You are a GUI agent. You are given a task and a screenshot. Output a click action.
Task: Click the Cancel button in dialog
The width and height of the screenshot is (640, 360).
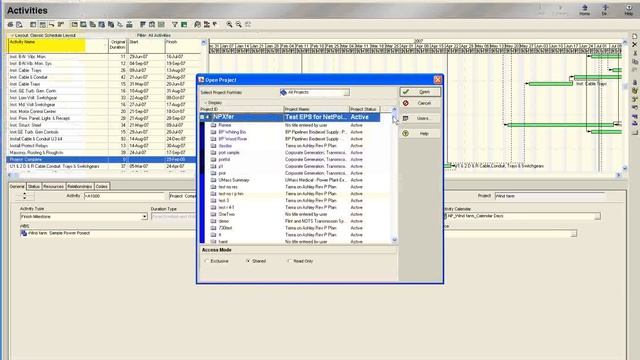(x=420, y=103)
